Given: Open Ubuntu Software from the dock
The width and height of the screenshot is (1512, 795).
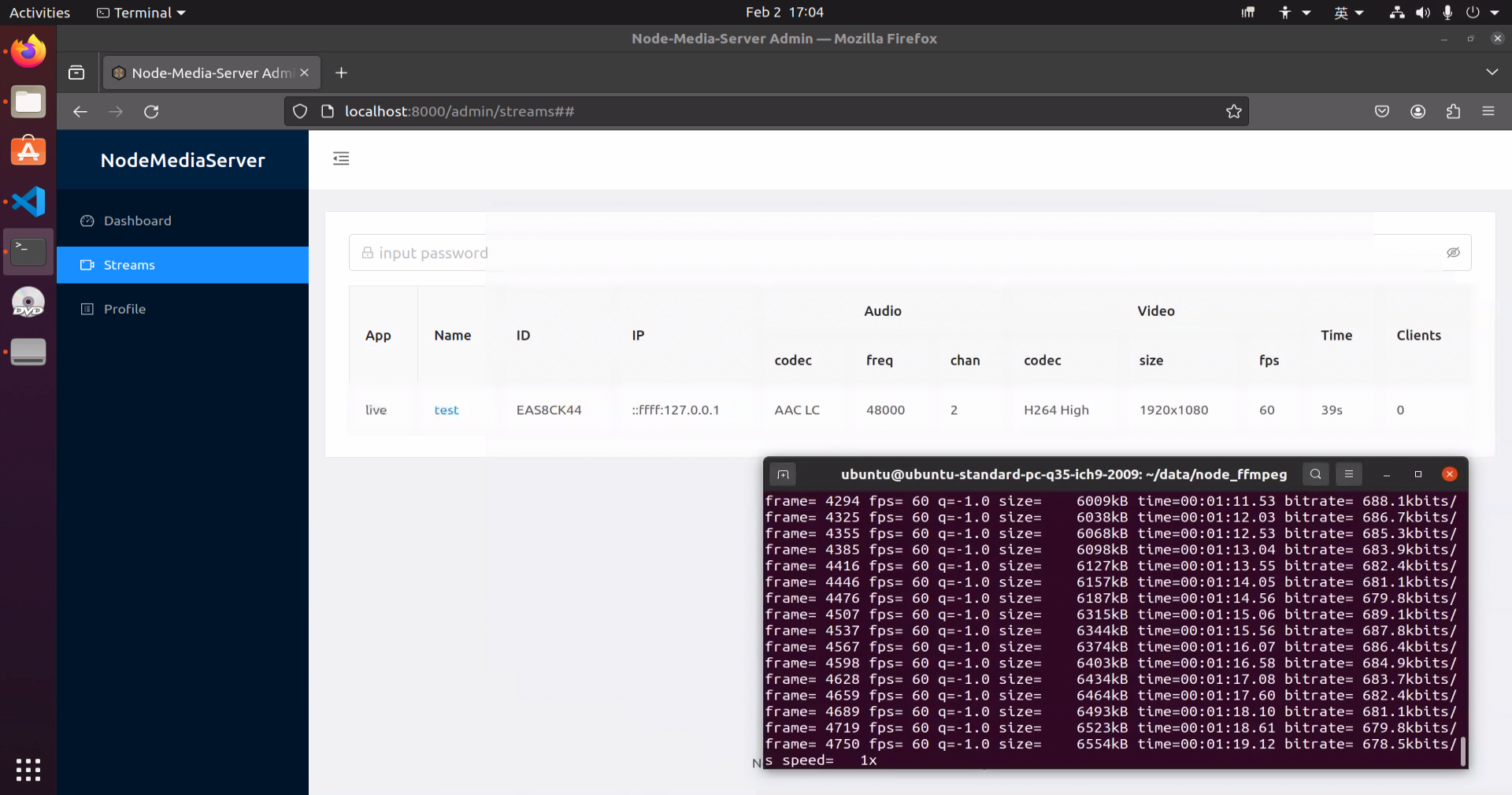Looking at the screenshot, I should (x=28, y=151).
